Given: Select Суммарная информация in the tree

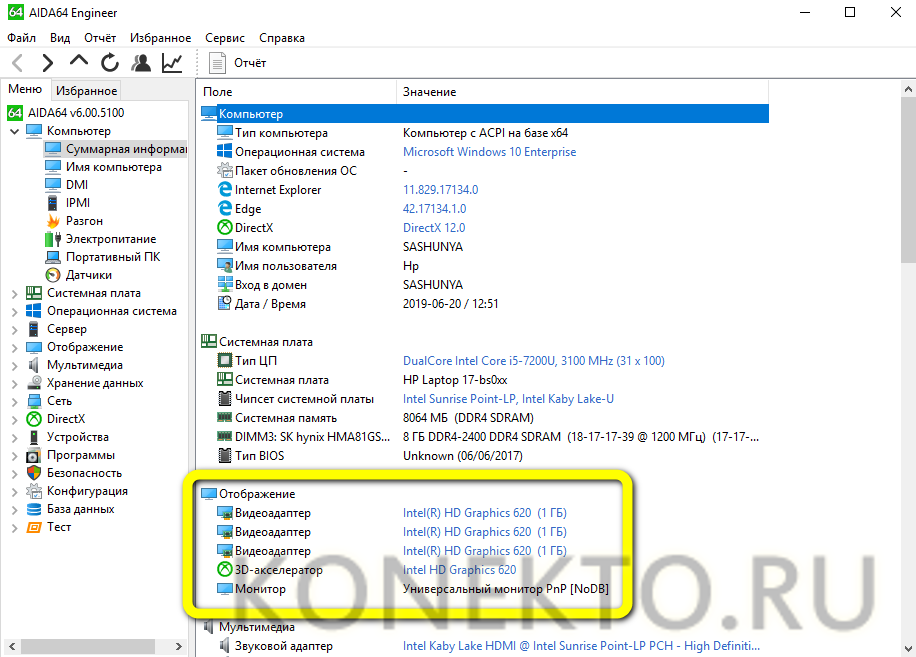Looking at the screenshot, I should coord(126,148).
